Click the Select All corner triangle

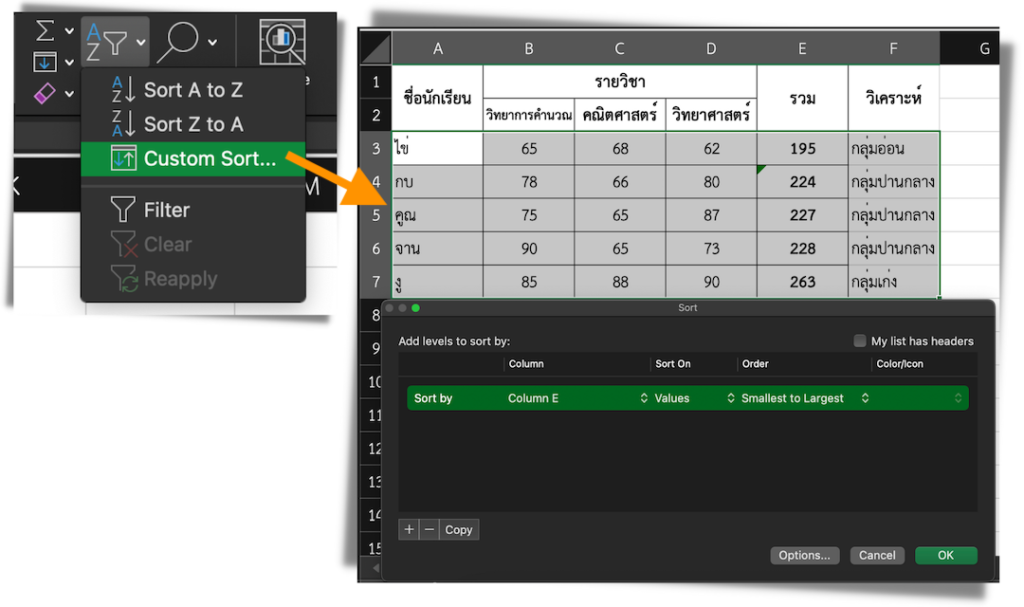coord(375,48)
